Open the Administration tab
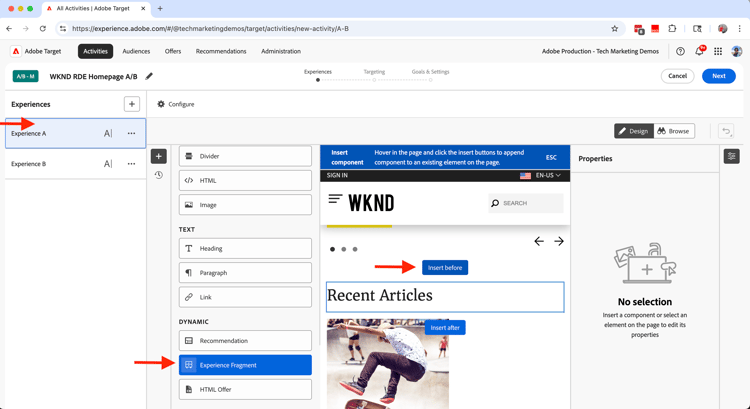Screen dimensions: 750x409 tap(281, 51)
